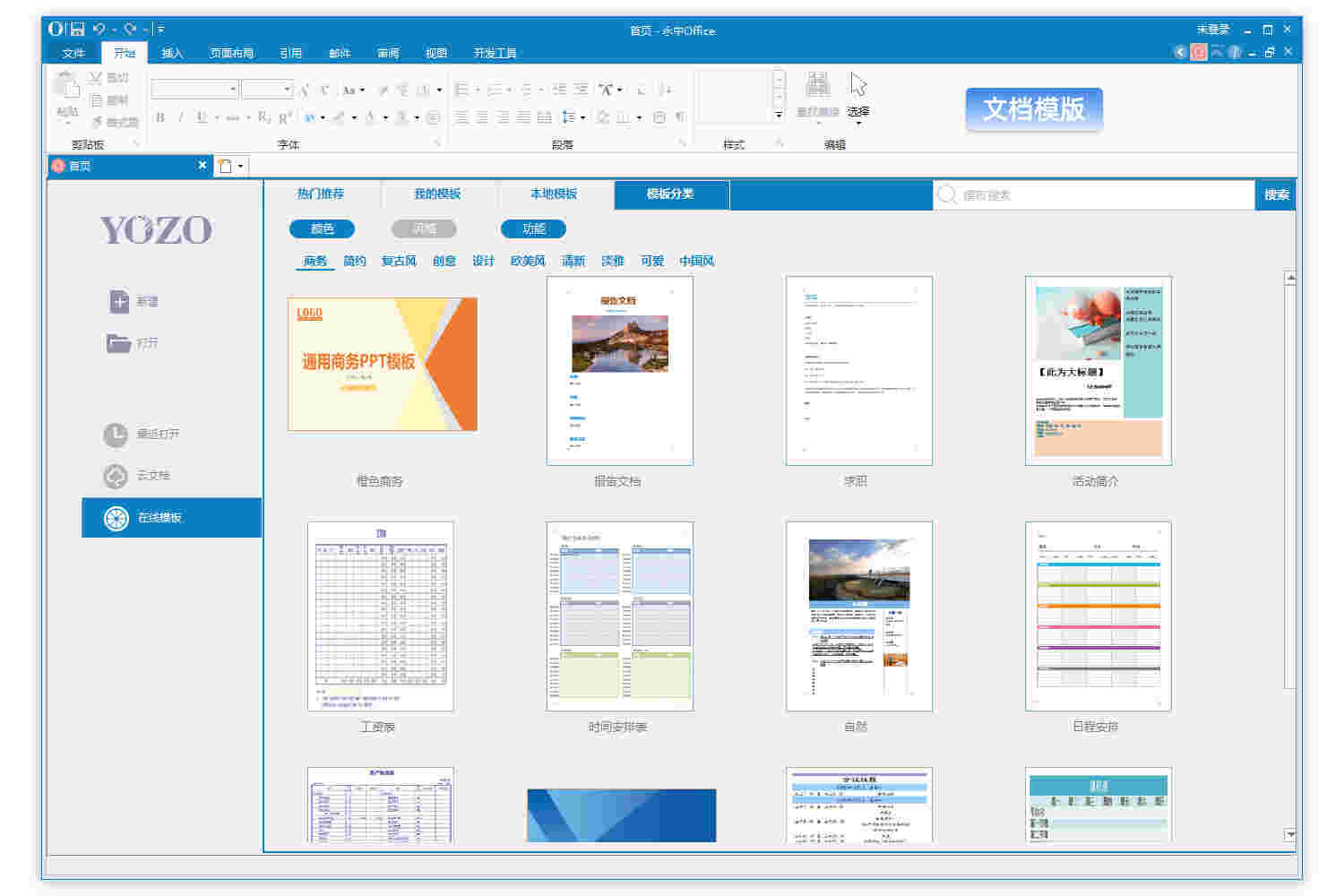This screenshot has width=1344, height=896.
Task: Select the 欧美风 western style link
Action: tap(528, 261)
